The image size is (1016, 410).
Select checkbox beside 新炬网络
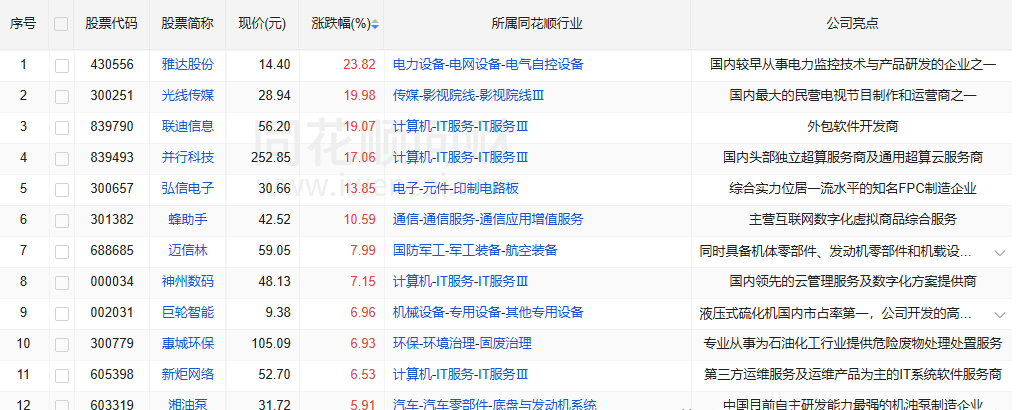(x=62, y=376)
